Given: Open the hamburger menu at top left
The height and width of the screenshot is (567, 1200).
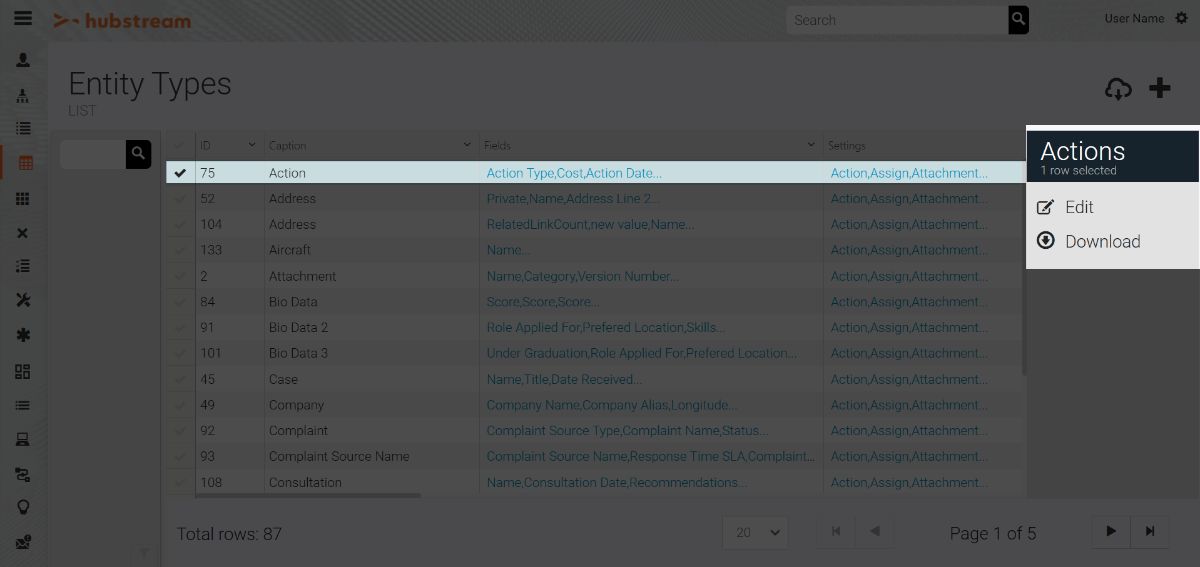Looking at the screenshot, I should [22, 19].
